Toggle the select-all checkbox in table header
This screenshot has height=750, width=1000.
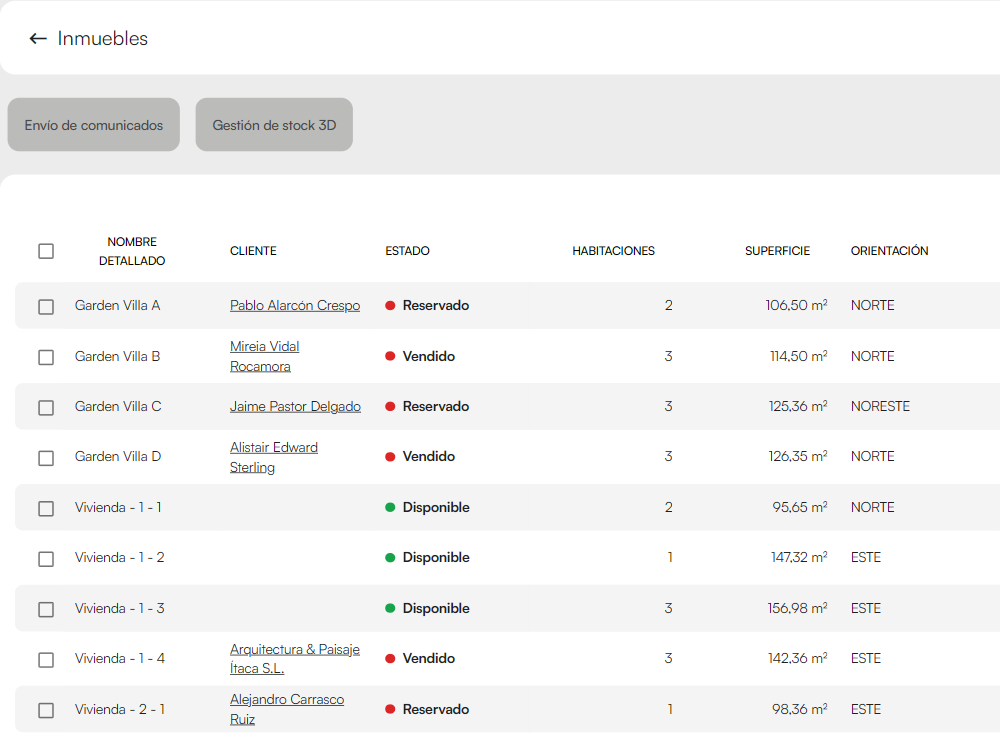tap(46, 251)
